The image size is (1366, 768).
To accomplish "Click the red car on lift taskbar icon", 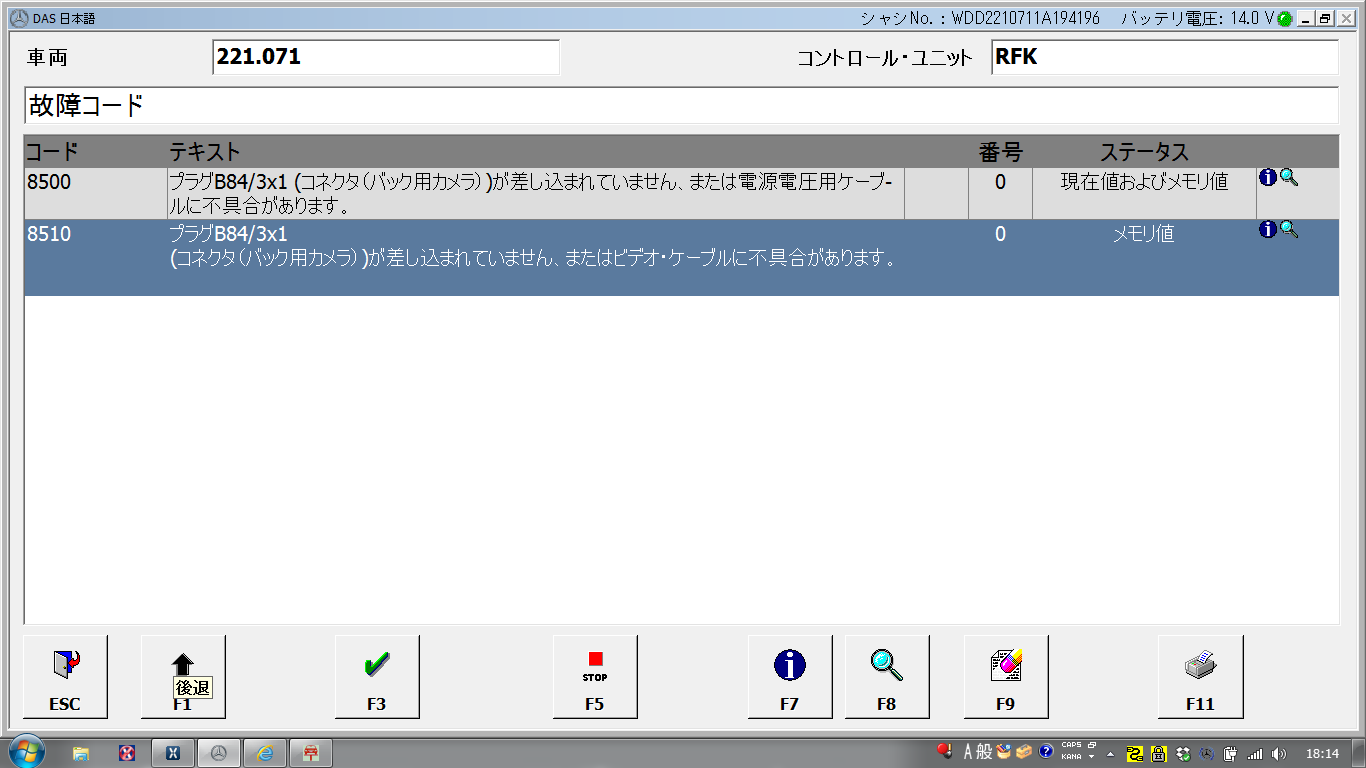I will tap(311, 752).
